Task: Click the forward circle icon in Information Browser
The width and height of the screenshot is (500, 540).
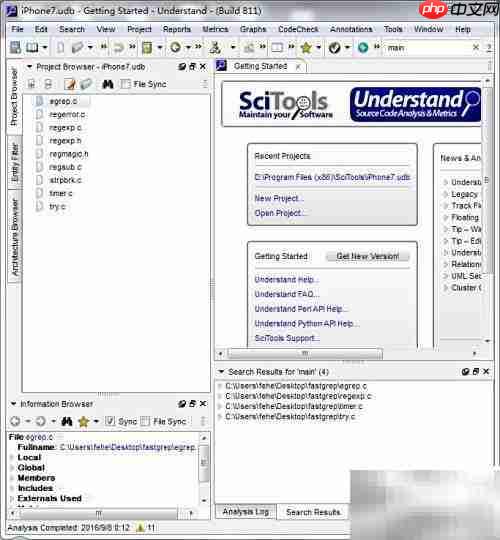Action: tap(41, 421)
